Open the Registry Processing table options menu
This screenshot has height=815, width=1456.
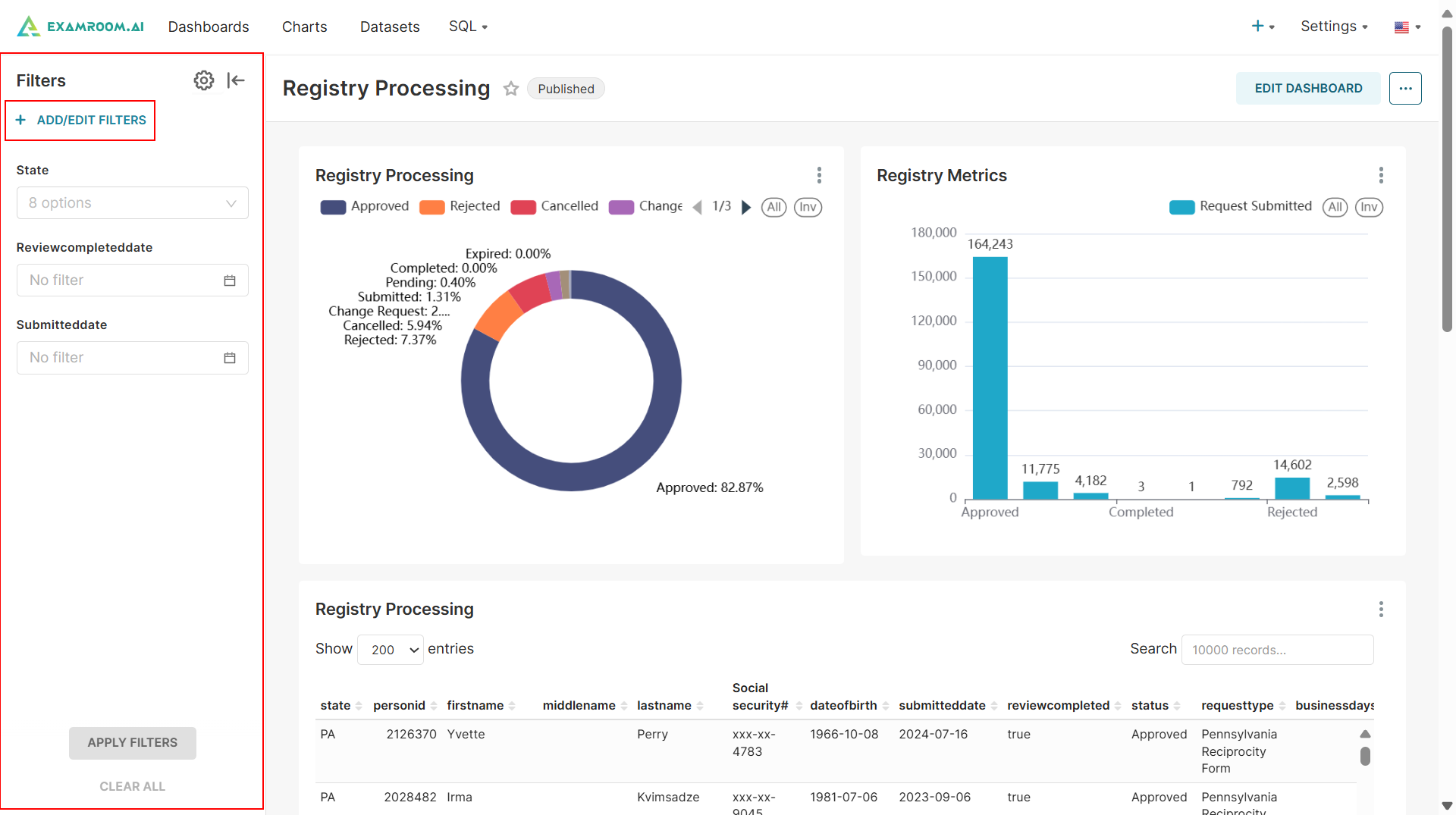coord(1380,610)
